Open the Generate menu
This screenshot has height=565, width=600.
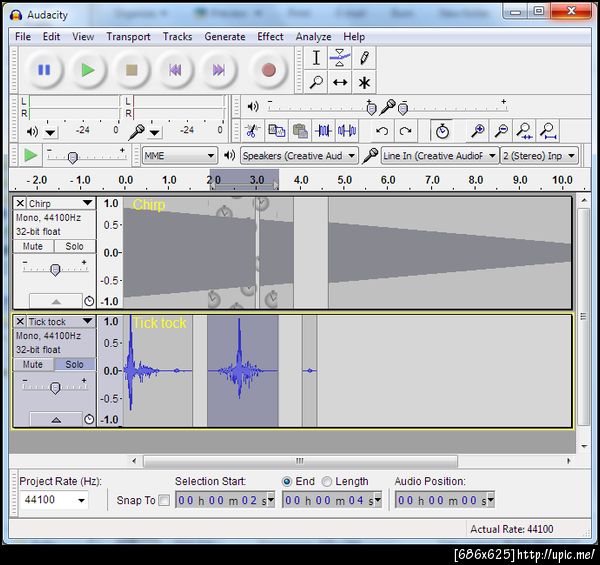tap(224, 37)
